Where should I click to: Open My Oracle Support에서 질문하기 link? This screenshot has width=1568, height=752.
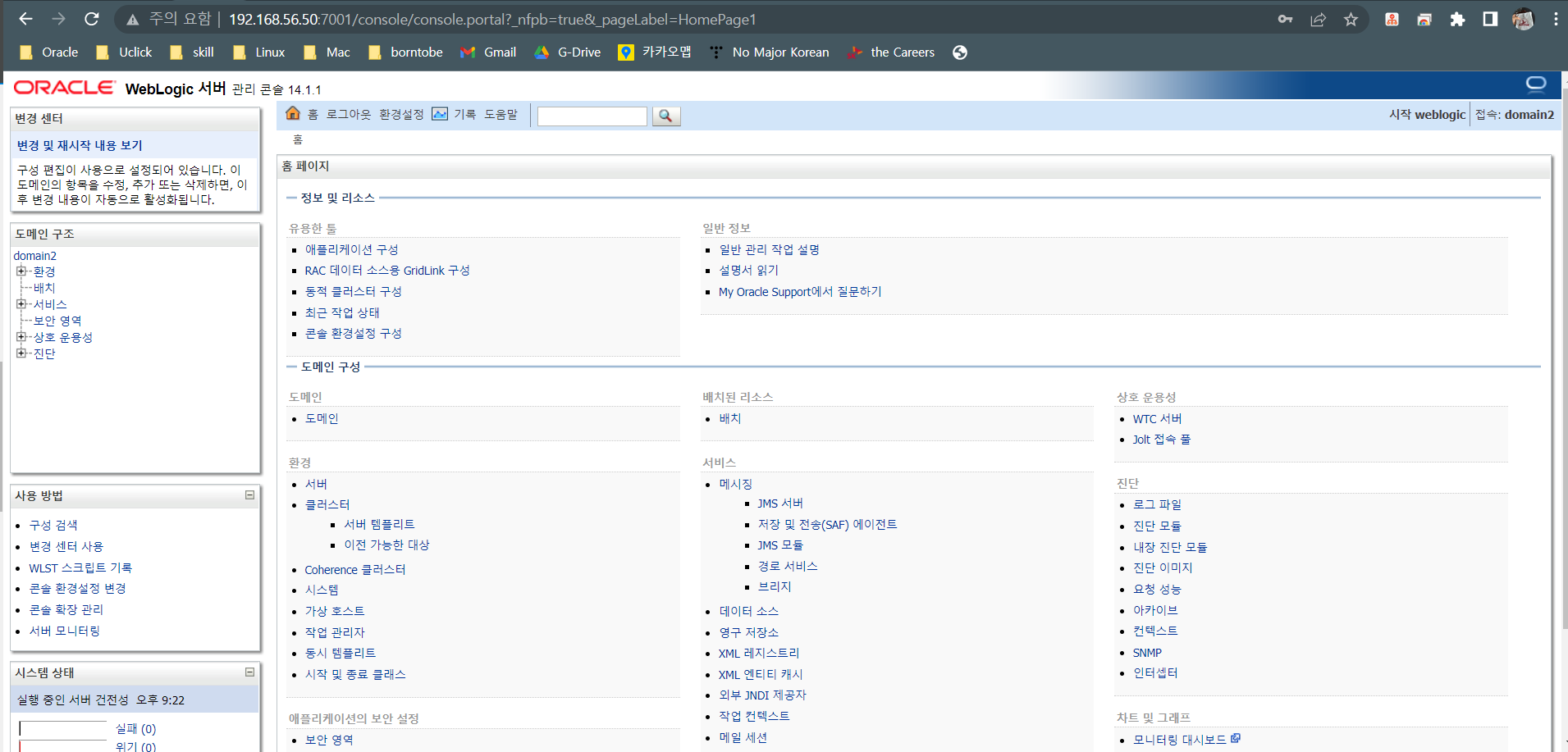pos(800,292)
